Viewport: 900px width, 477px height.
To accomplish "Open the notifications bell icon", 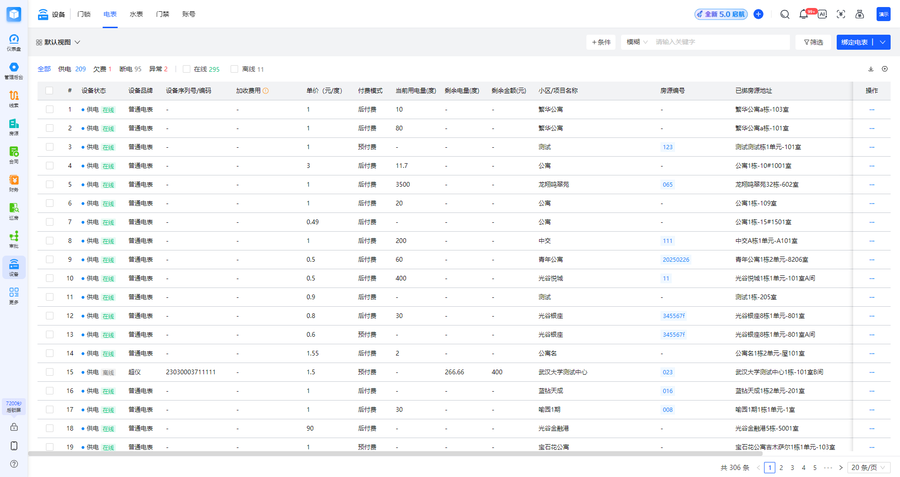I will [x=804, y=14].
